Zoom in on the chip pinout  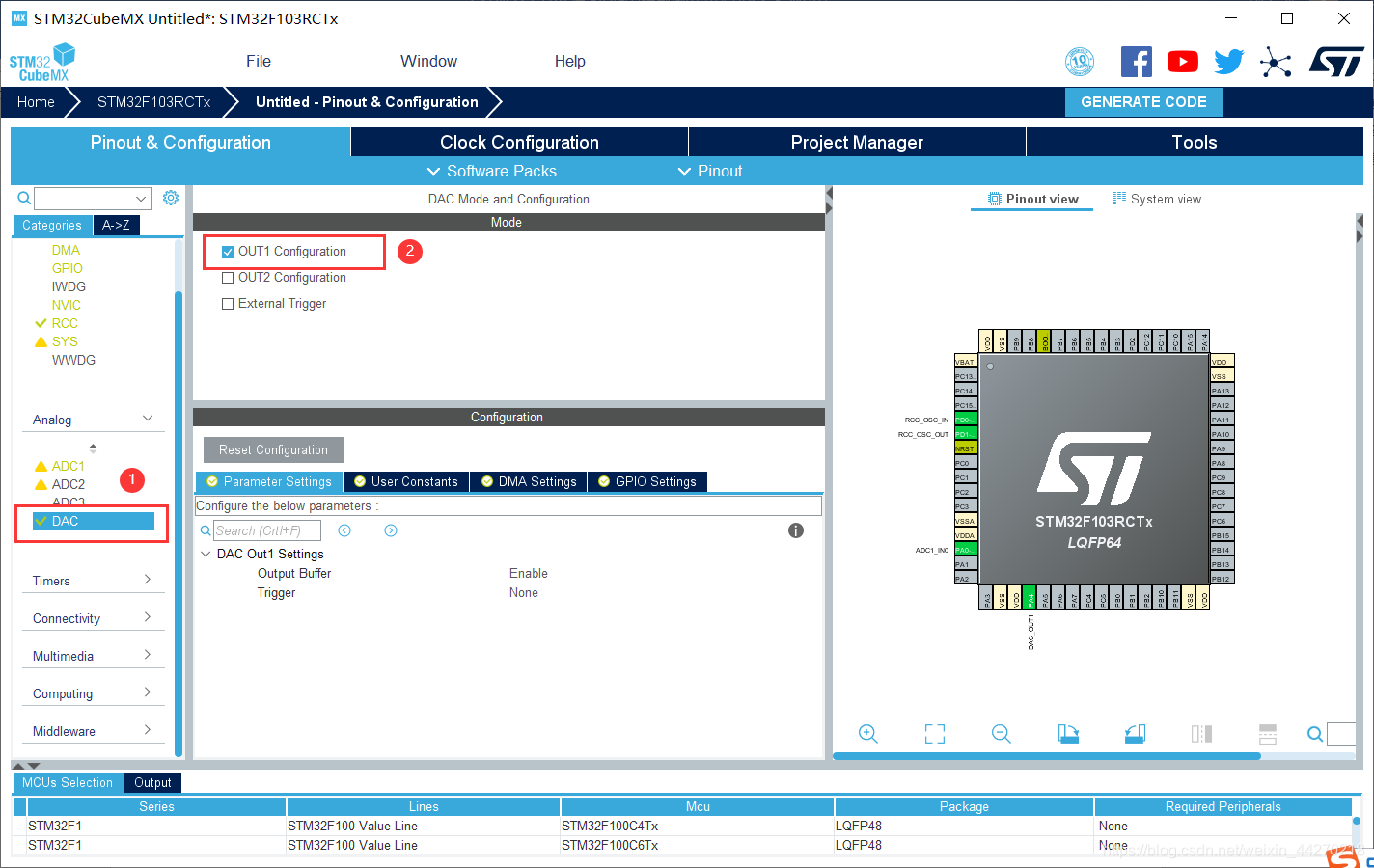[868, 734]
